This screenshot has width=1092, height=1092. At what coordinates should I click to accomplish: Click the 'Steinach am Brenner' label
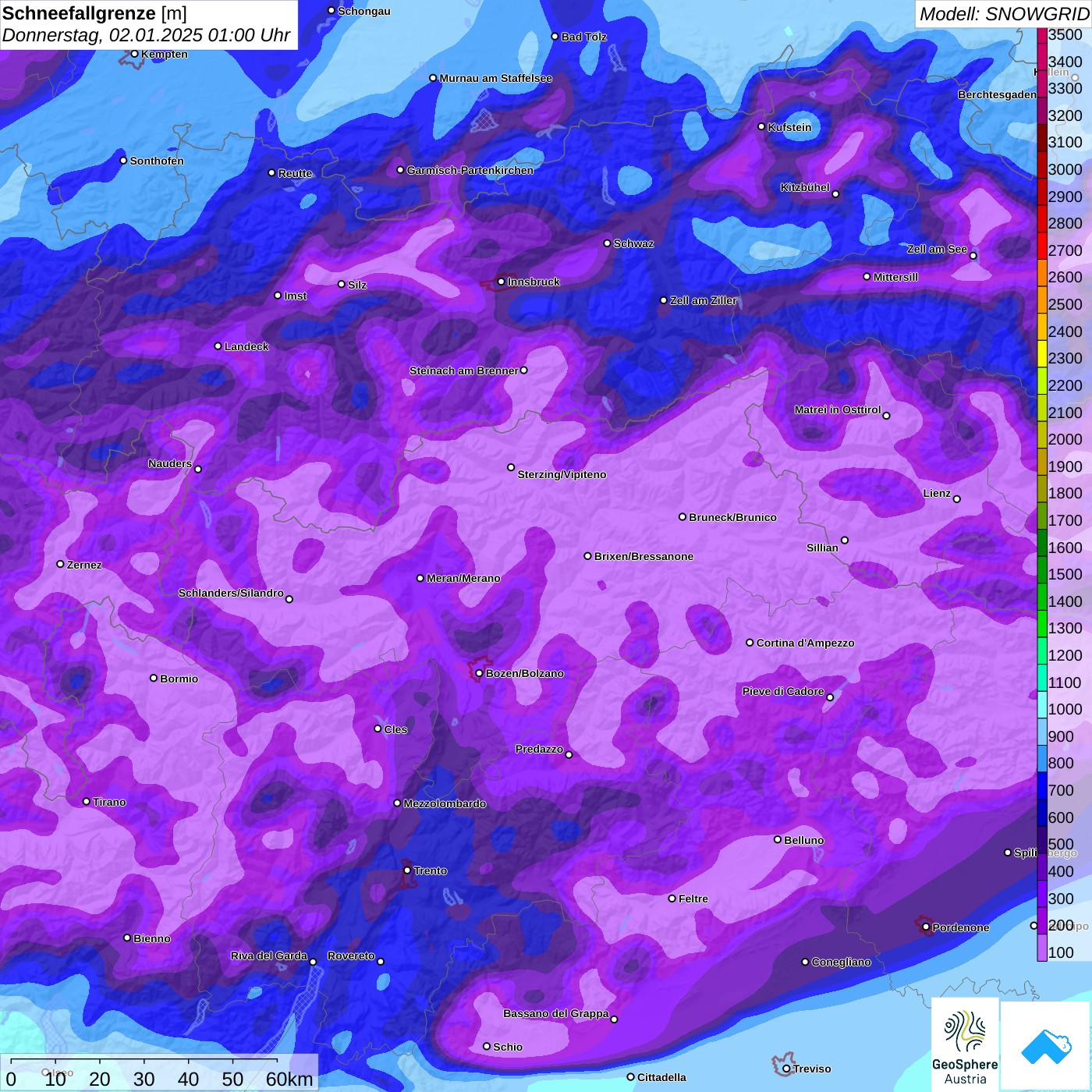point(464,370)
